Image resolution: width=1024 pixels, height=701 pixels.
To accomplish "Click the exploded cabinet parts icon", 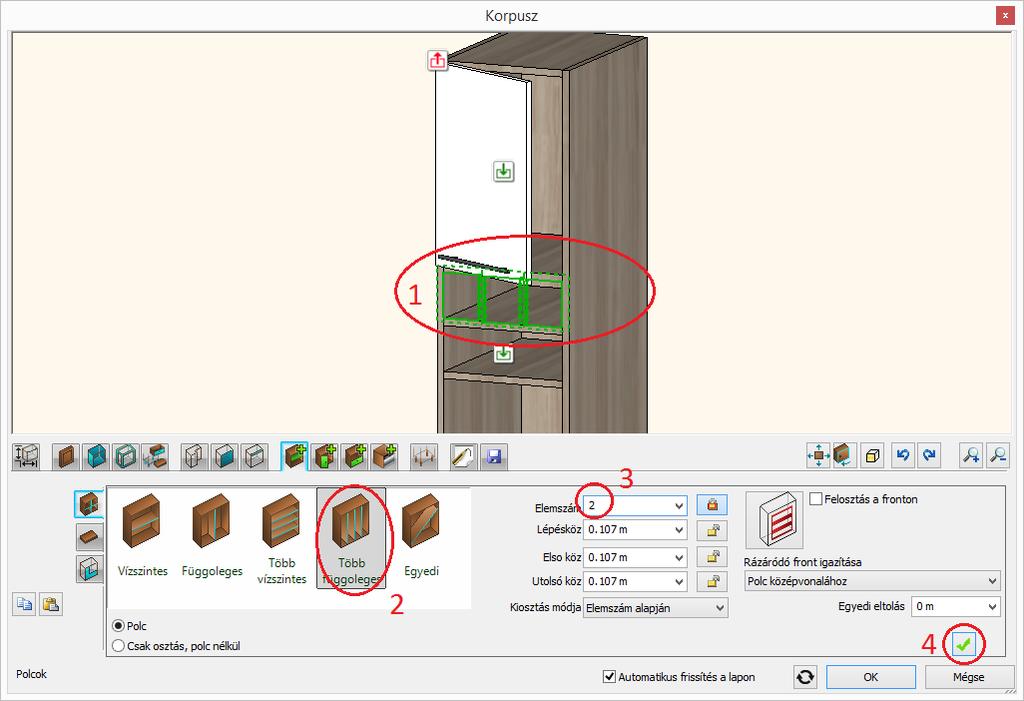I will pos(155,456).
